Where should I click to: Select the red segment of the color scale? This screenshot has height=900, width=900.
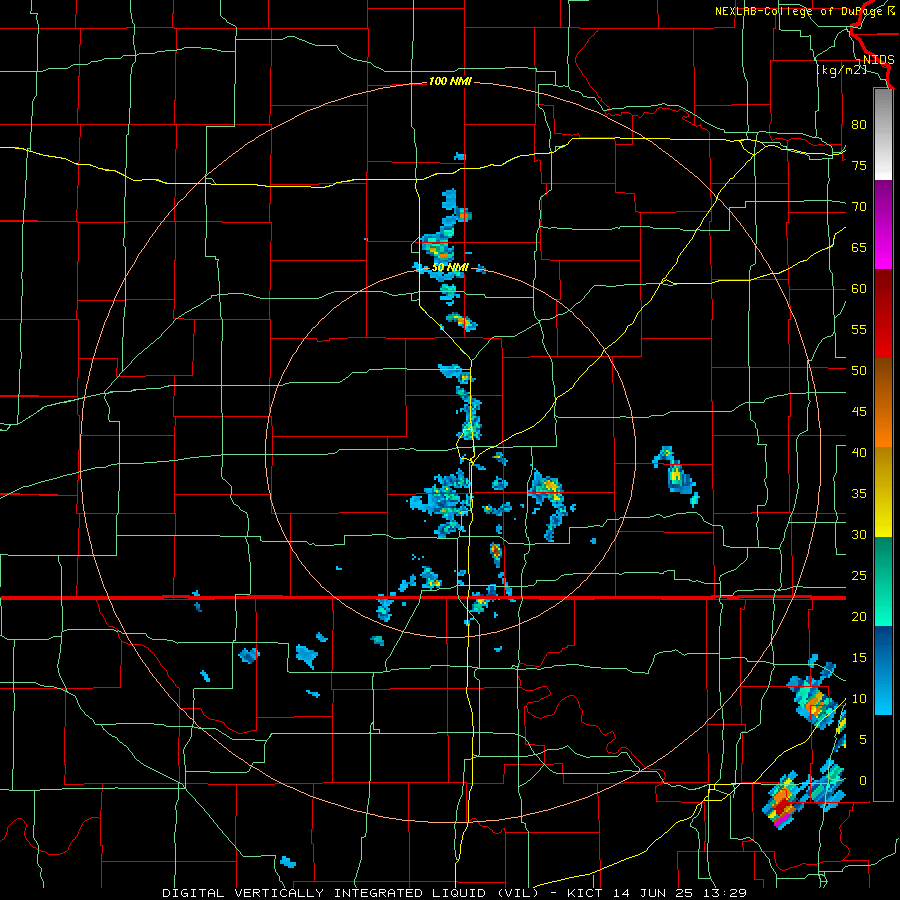click(883, 314)
